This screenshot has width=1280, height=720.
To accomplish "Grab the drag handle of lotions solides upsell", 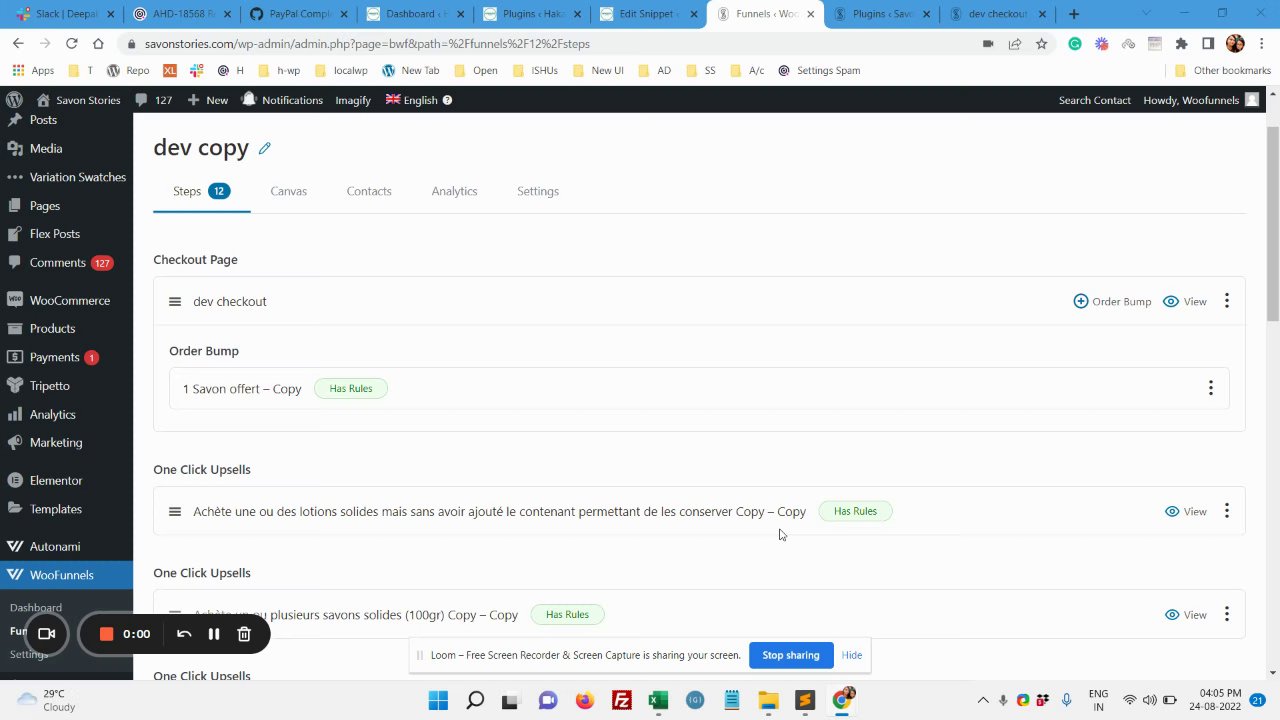I will pyautogui.click(x=175, y=511).
